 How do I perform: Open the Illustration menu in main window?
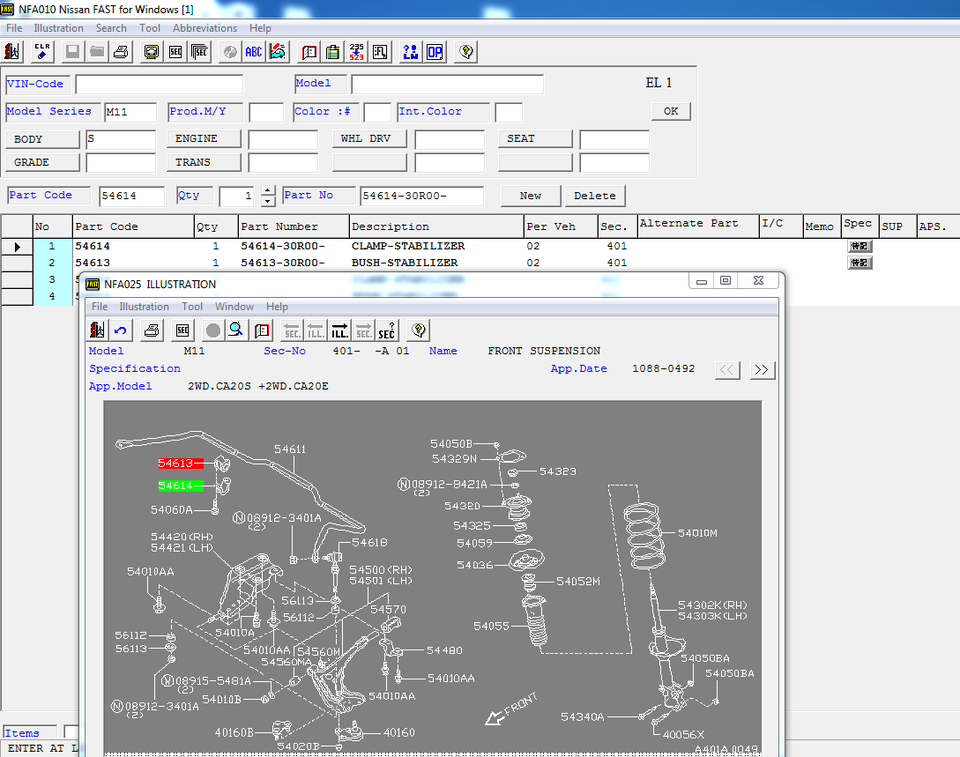(59, 28)
